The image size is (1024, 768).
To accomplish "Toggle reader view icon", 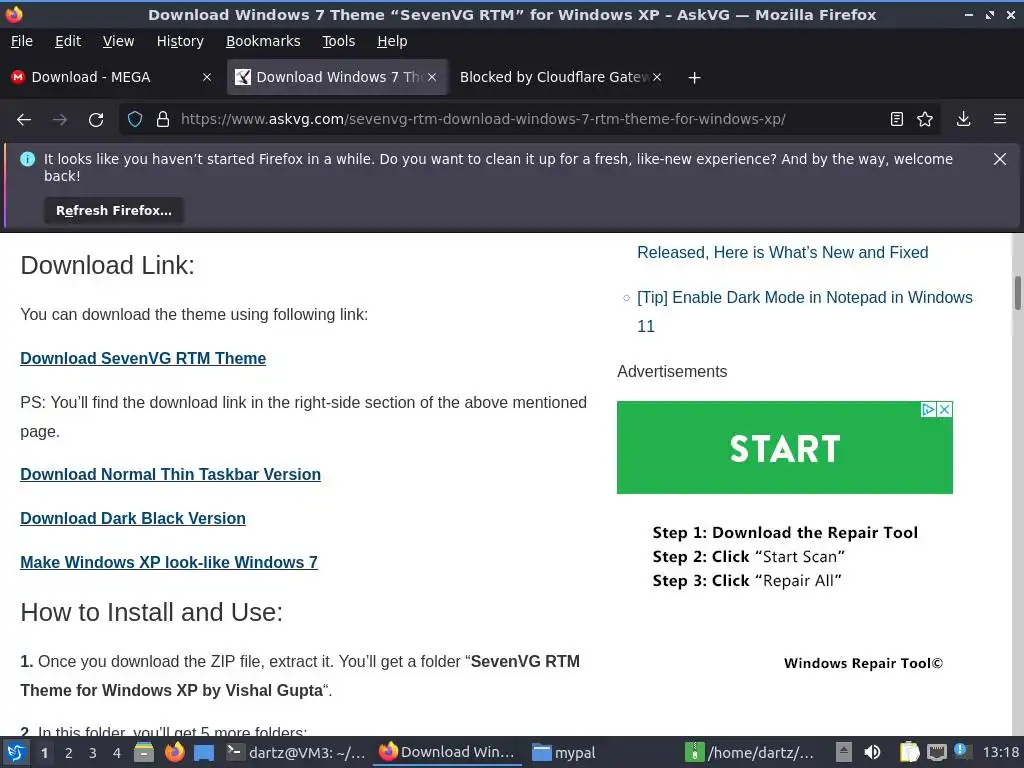I will [x=897, y=120].
